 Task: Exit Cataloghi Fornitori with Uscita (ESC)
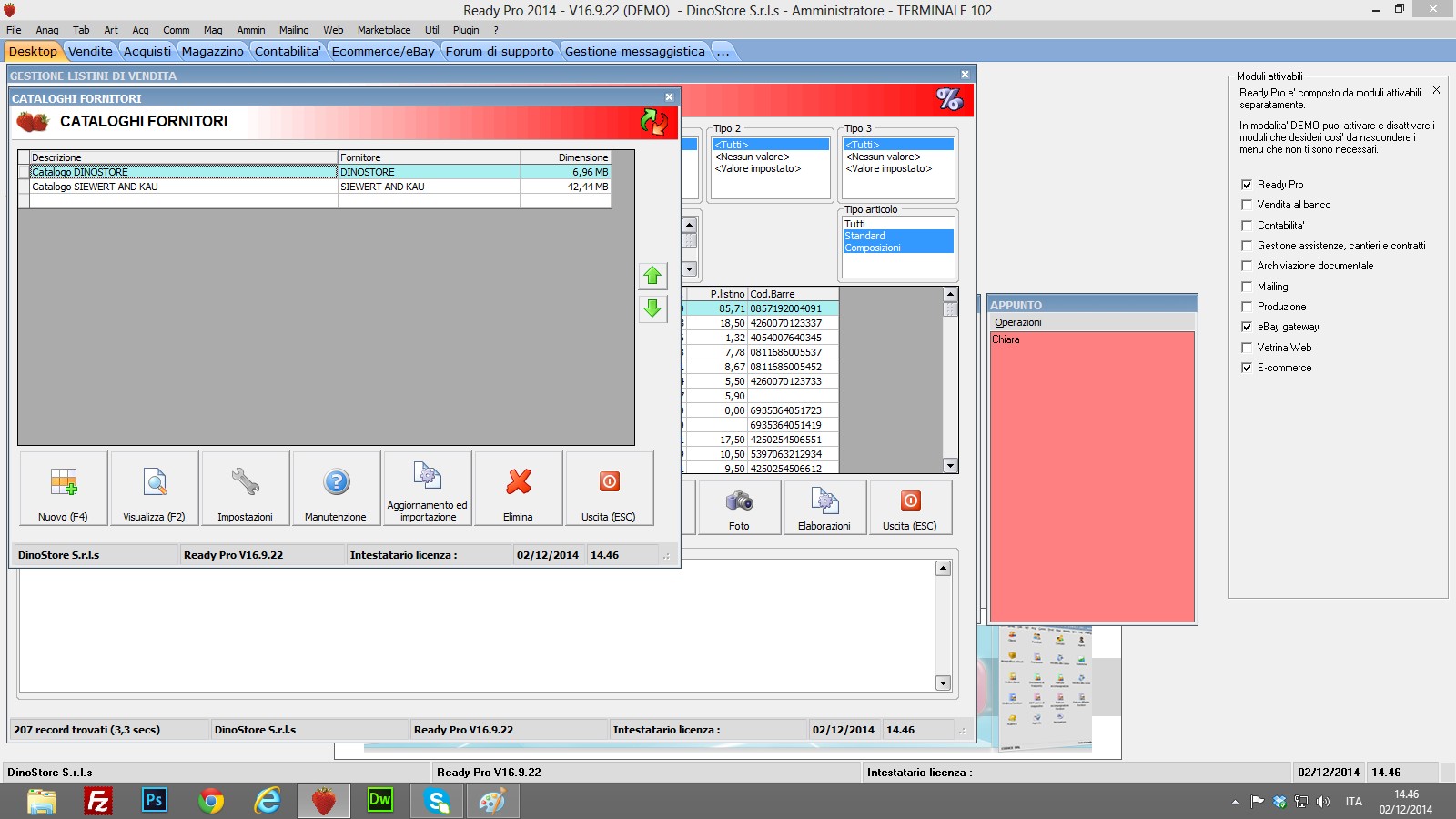point(610,489)
